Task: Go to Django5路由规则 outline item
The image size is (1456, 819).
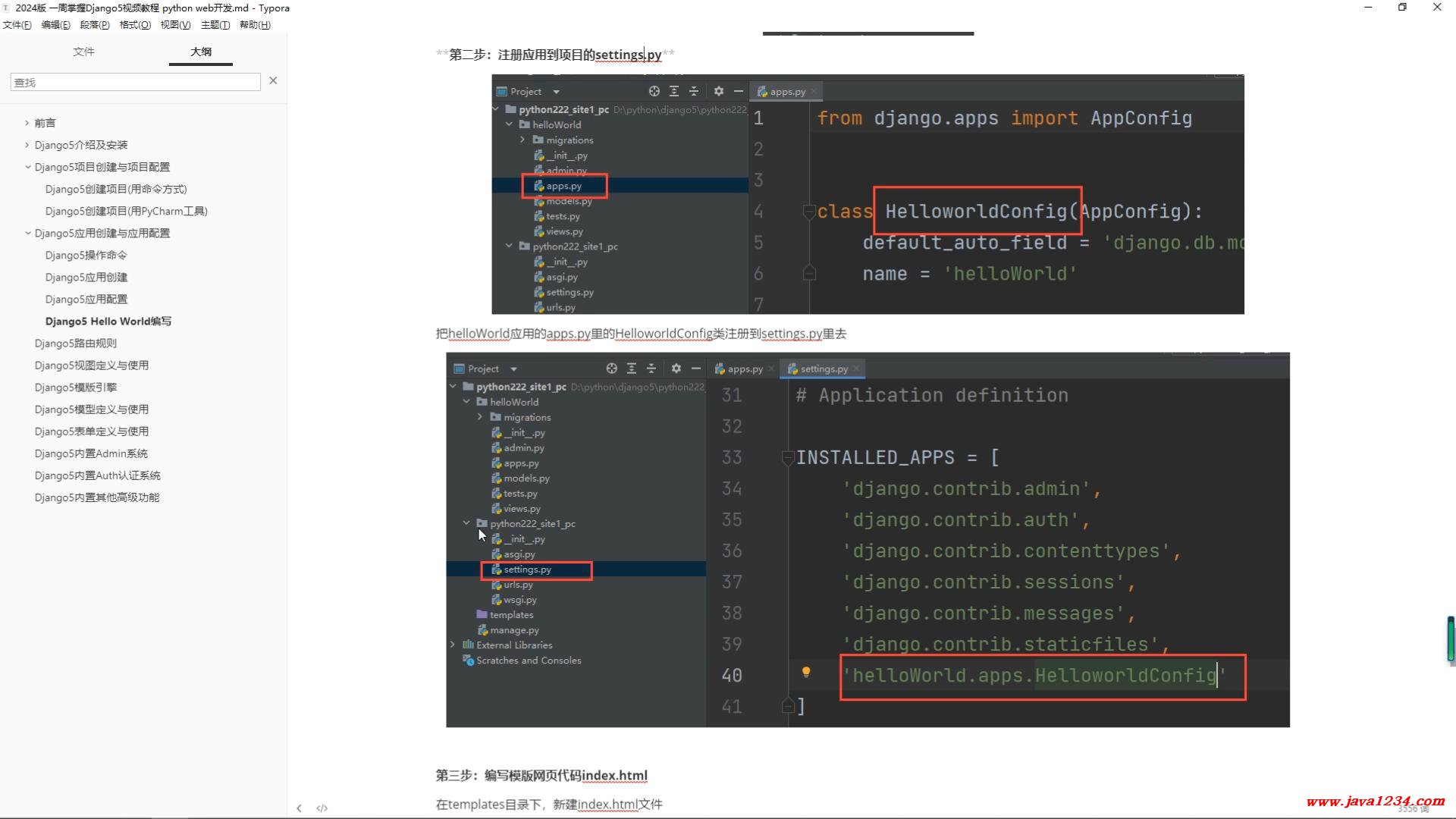Action: point(75,343)
